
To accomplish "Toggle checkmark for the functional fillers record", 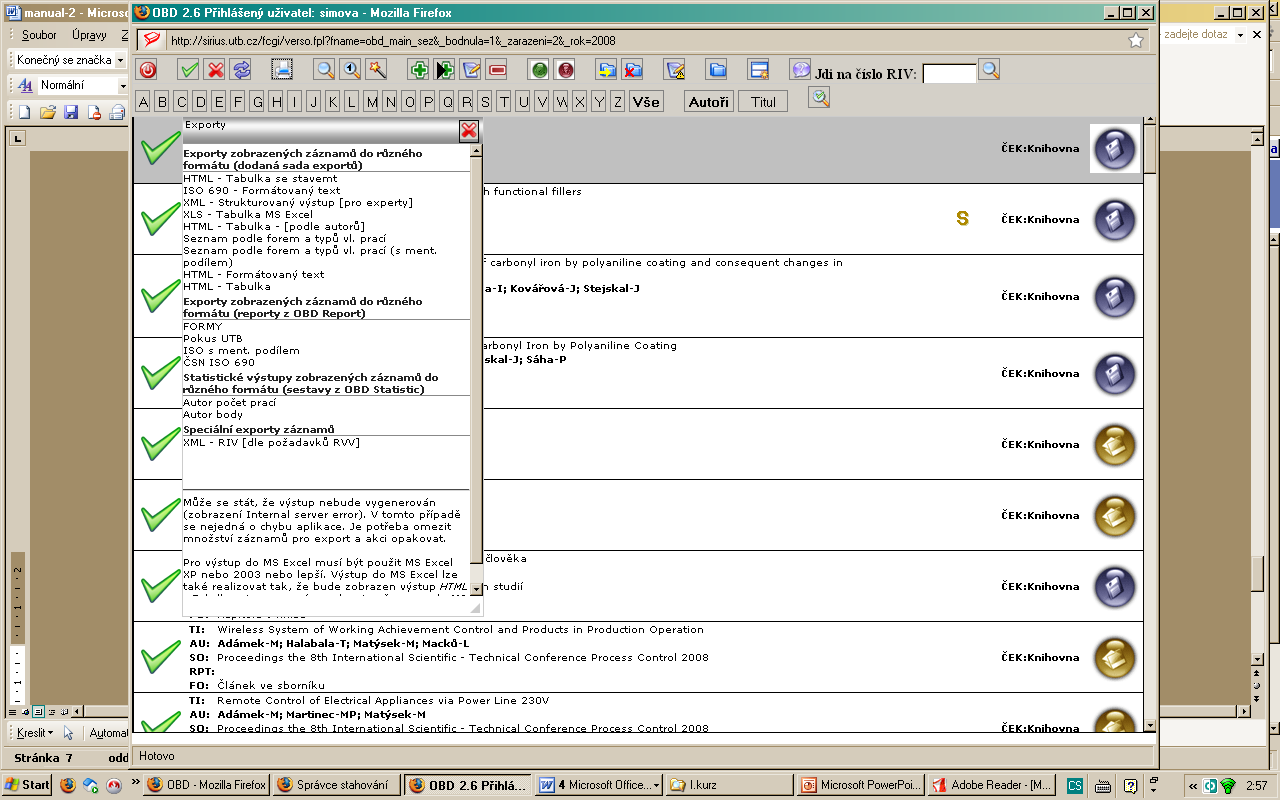I will (x=160, y=220).
